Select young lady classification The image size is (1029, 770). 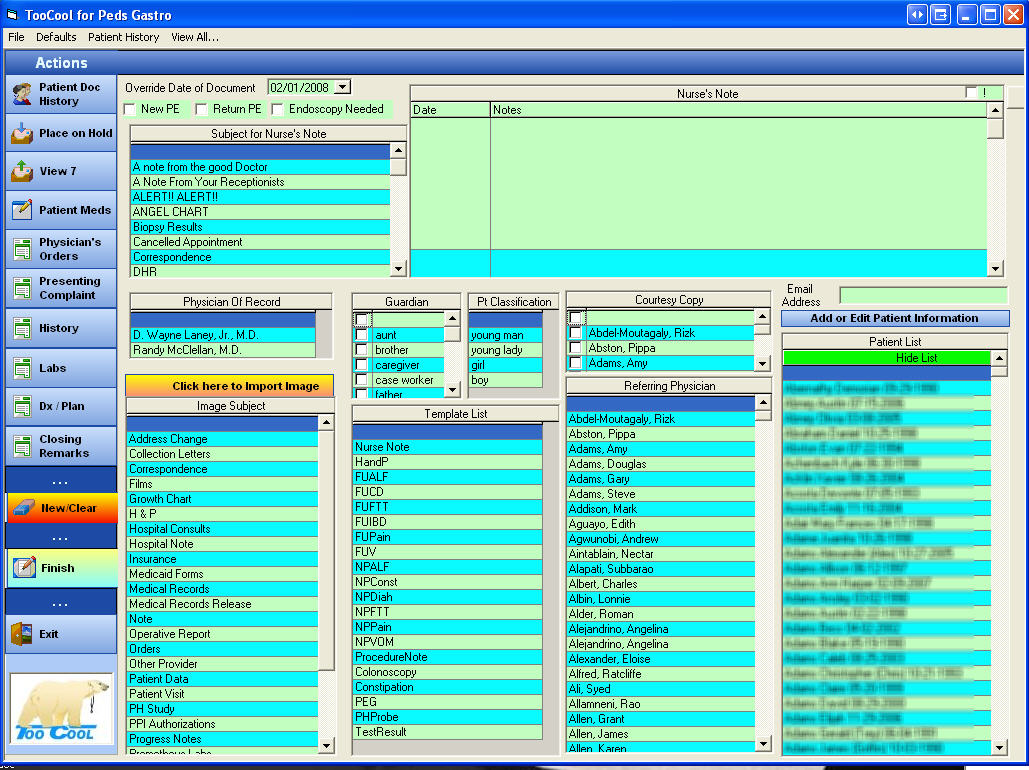[505, 350]
